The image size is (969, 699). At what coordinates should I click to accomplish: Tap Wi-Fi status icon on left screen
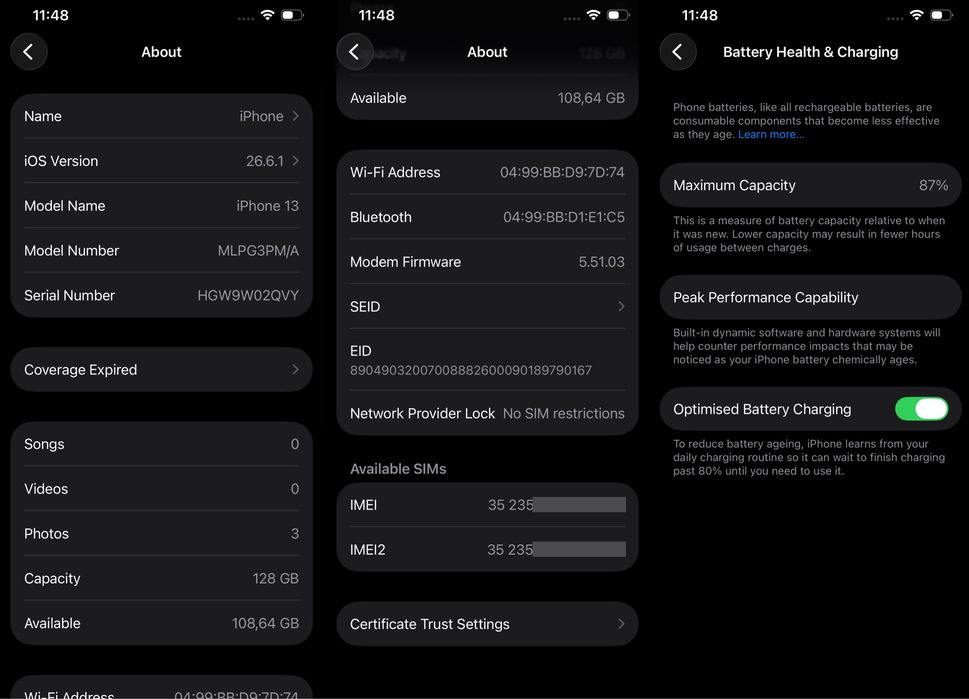coord(268,15)
